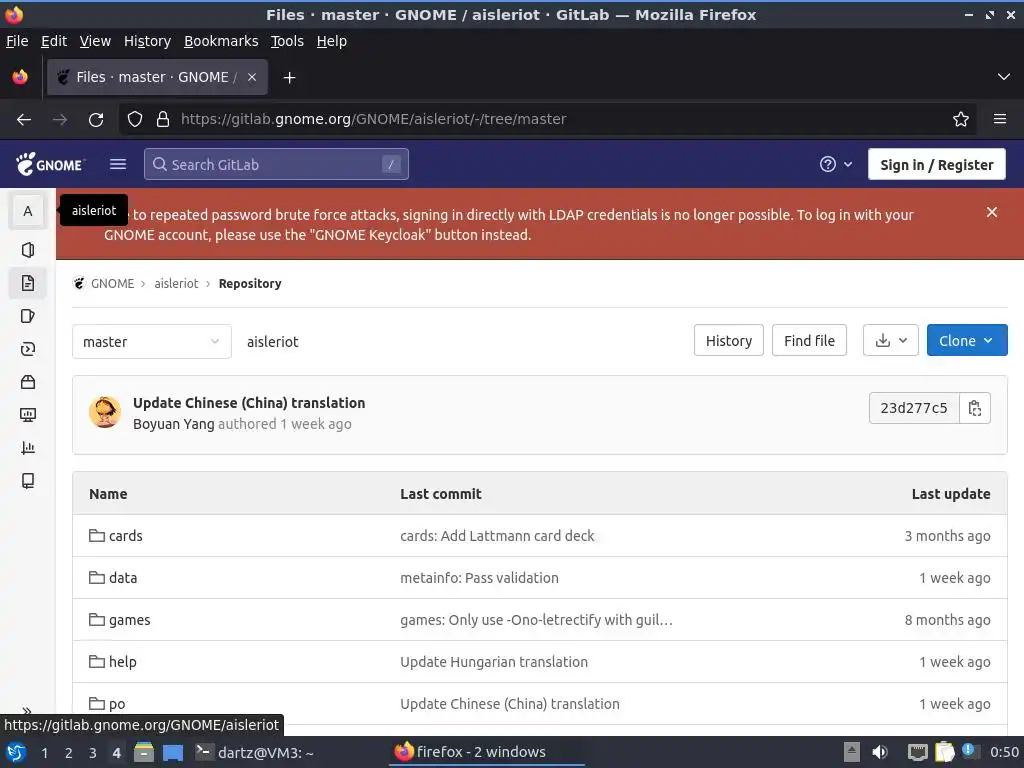Show tracking protection shield info

pyautogui.click(x=135, y=119)
